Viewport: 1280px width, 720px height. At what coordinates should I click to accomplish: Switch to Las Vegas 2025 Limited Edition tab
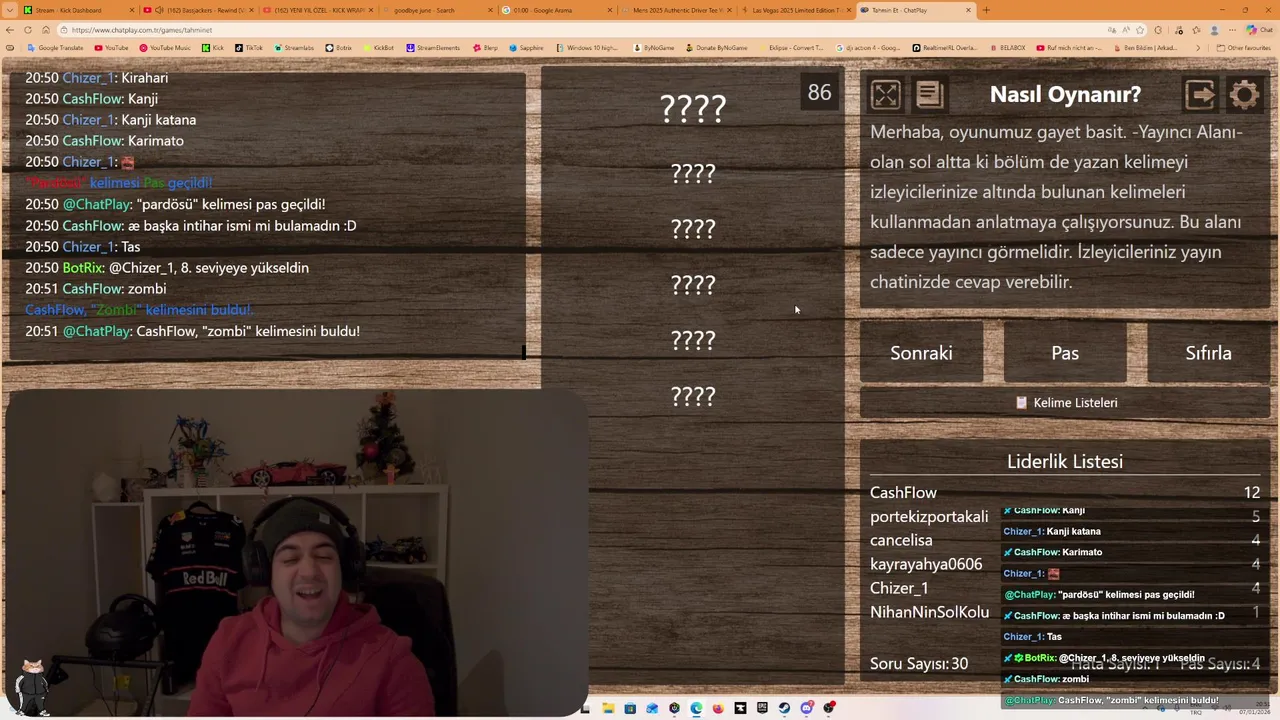click(x=797, y=10)
